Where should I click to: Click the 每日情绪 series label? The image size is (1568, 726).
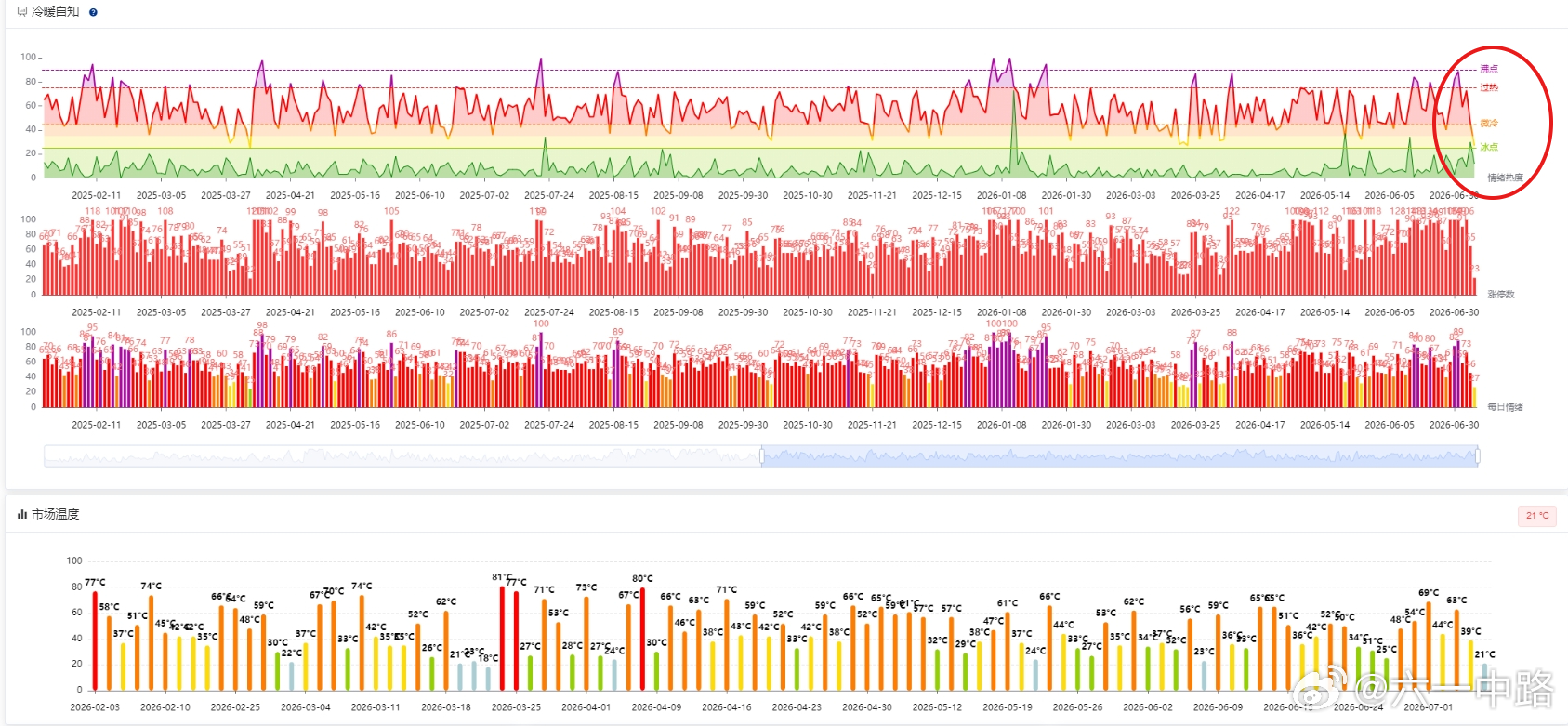(x=1505, y=407)
